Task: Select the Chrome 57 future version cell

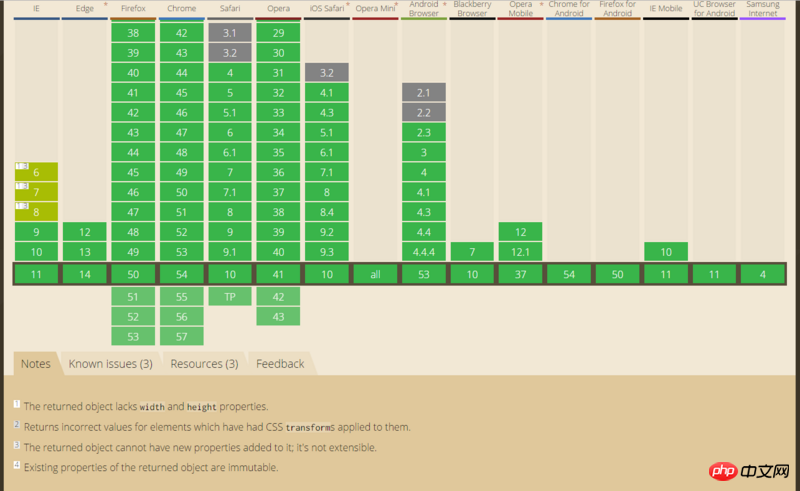Action: click(x=182, y=336)
